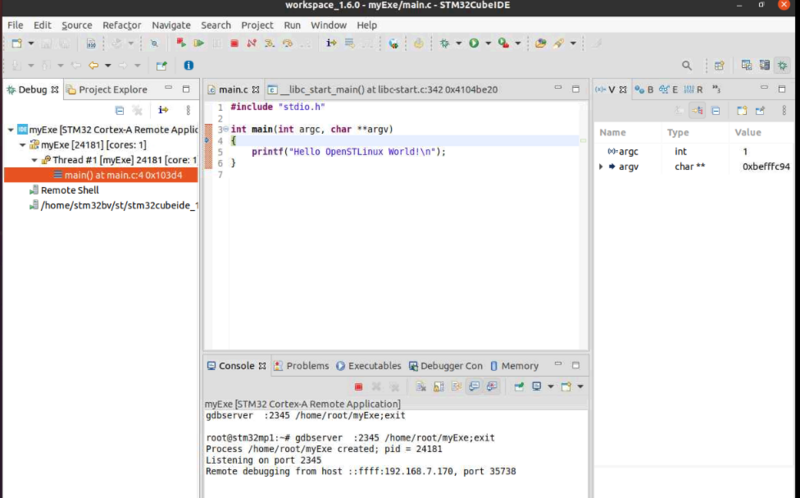The image size is (800, 498).
Task: Open the dropdown arrow beside the New icon
Action: point(31,43)
